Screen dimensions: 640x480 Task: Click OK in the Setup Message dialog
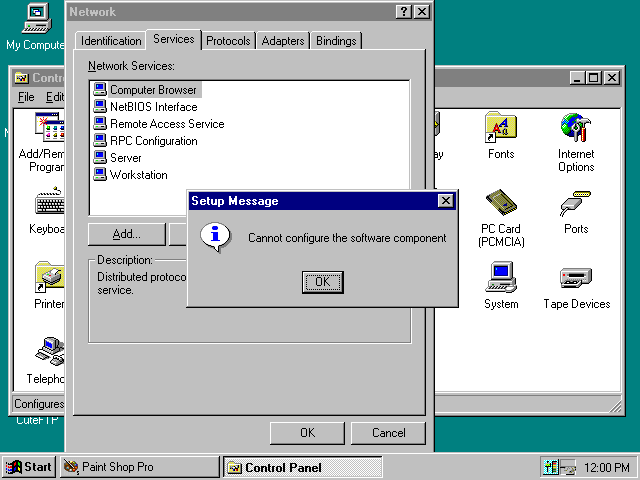[322, 282]
